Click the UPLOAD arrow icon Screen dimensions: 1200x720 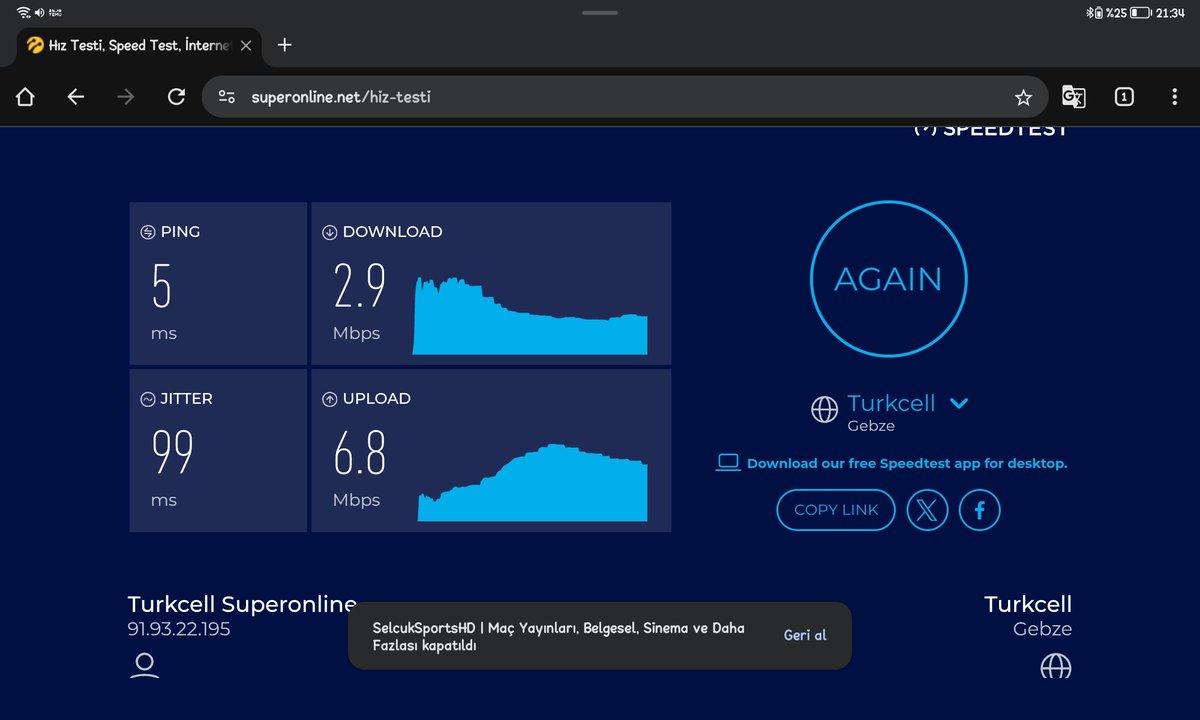329,399
